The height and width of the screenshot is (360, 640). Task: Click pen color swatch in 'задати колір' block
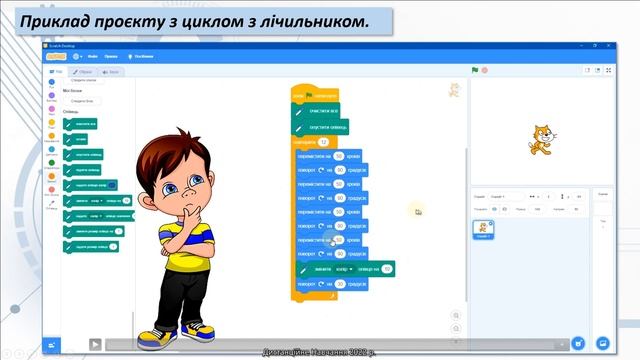(112, 185)
